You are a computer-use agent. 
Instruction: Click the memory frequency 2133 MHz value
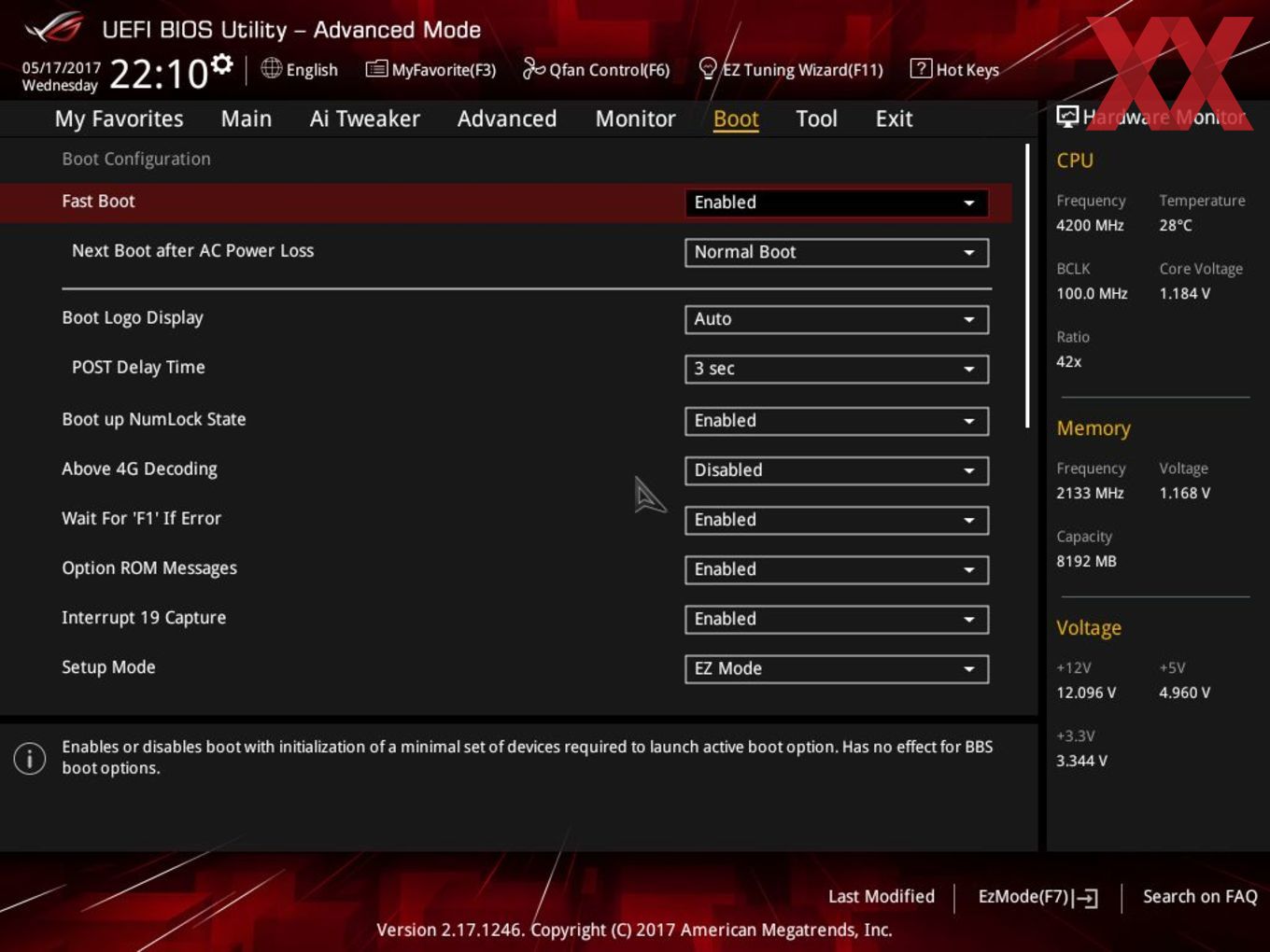click(x=1090, y=493)
